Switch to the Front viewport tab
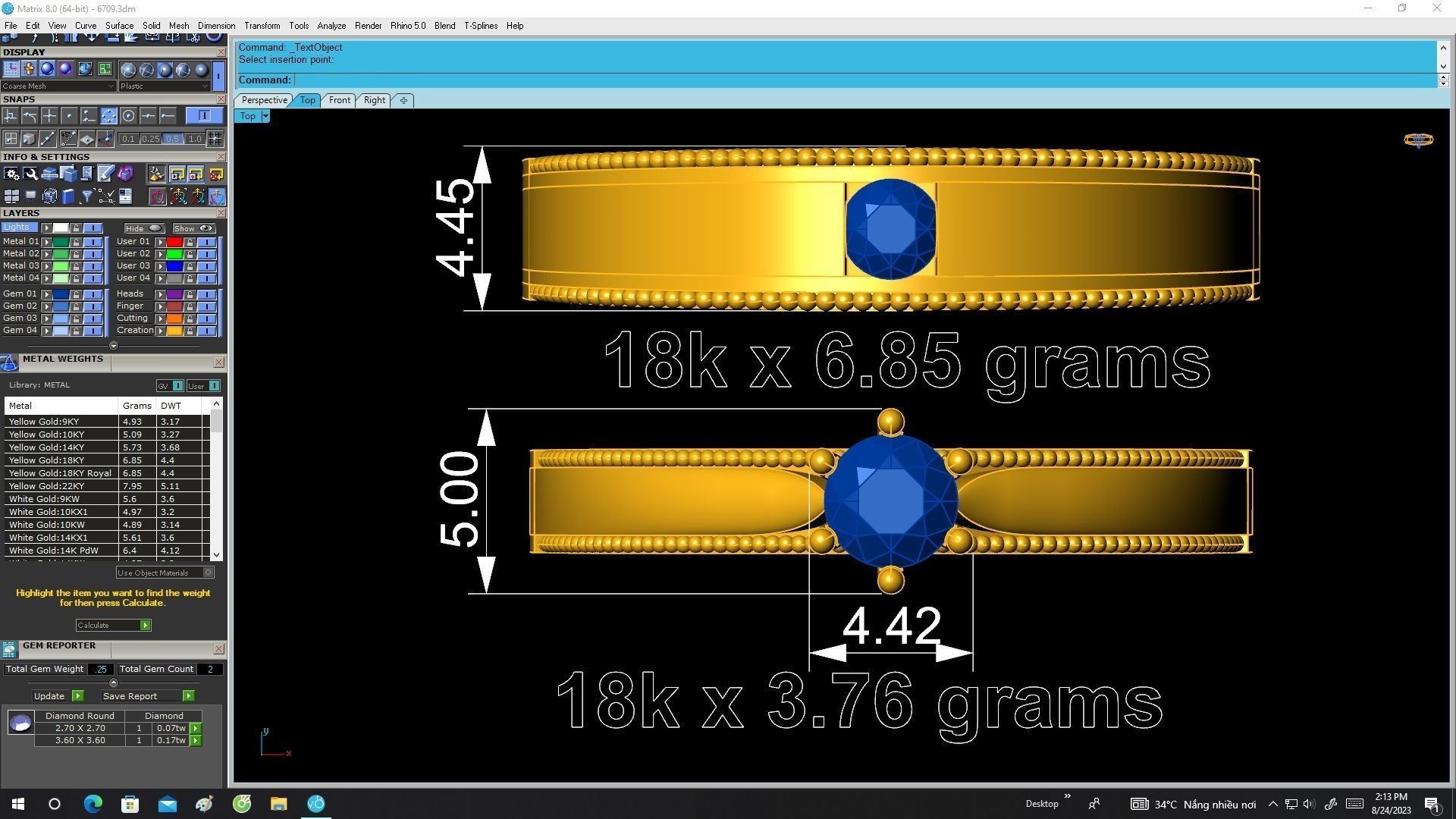This screenshot has width=1456, height=819. tap(339, 100)
